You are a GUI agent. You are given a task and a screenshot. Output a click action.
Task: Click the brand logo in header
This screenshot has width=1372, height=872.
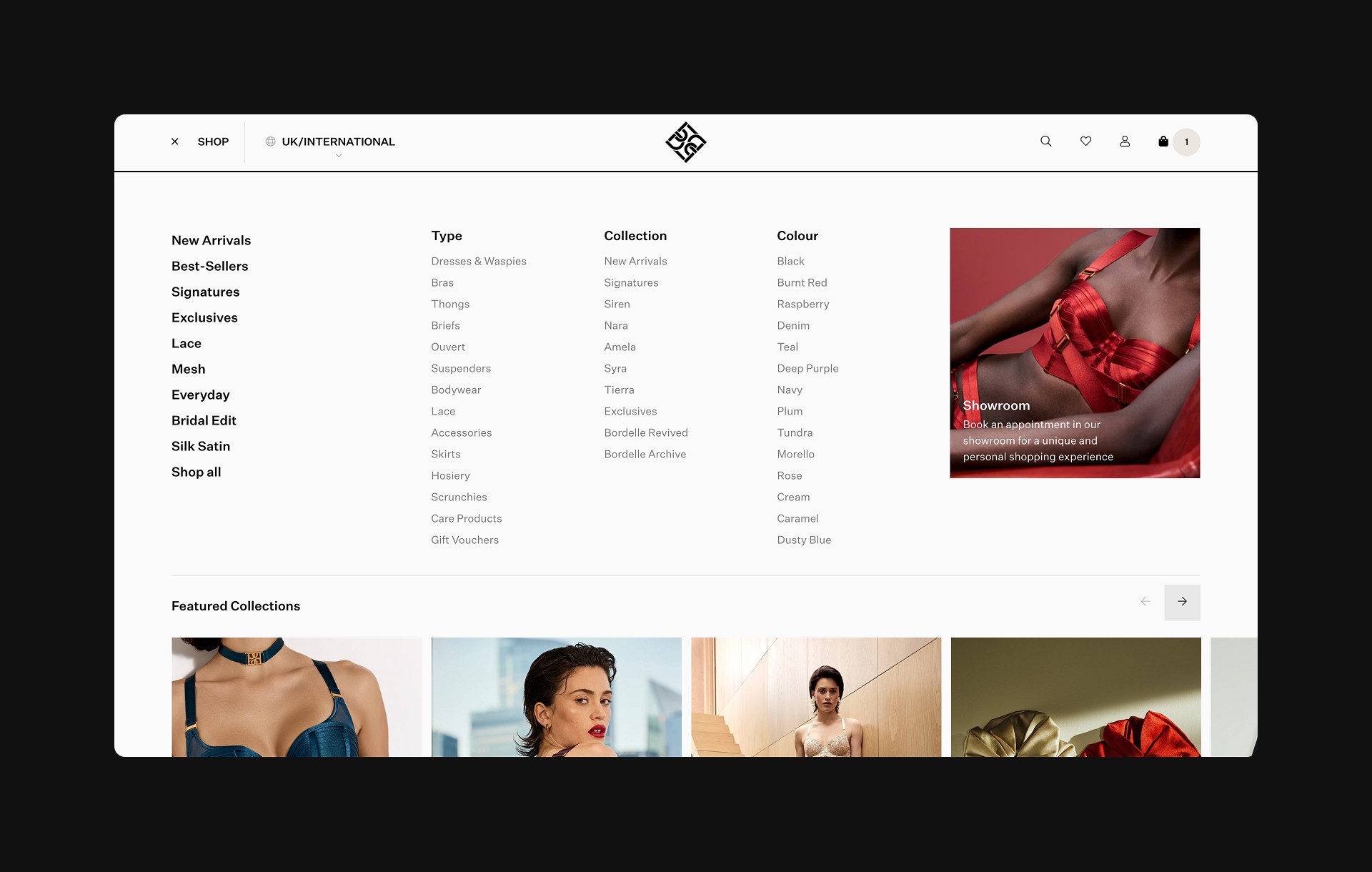pos(685,142)
